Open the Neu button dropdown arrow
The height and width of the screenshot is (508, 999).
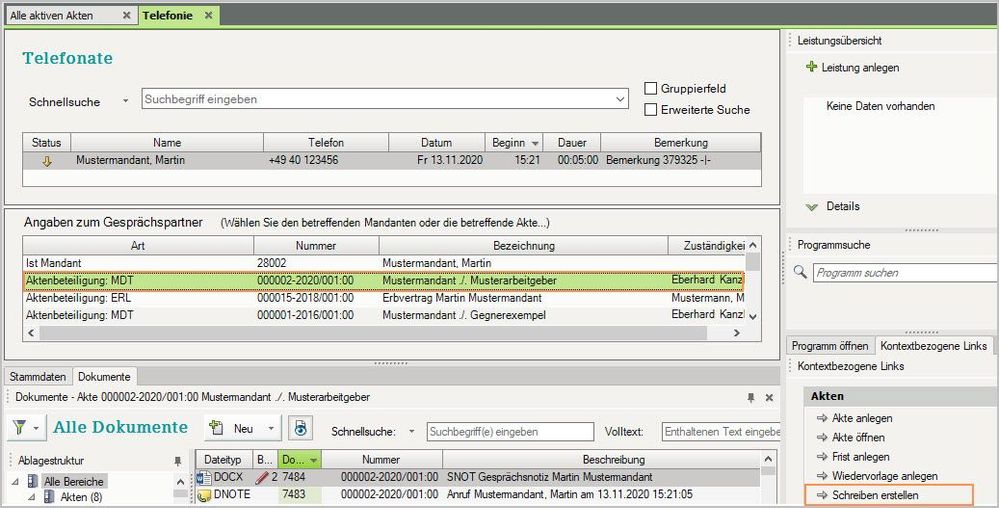(270, 428)
